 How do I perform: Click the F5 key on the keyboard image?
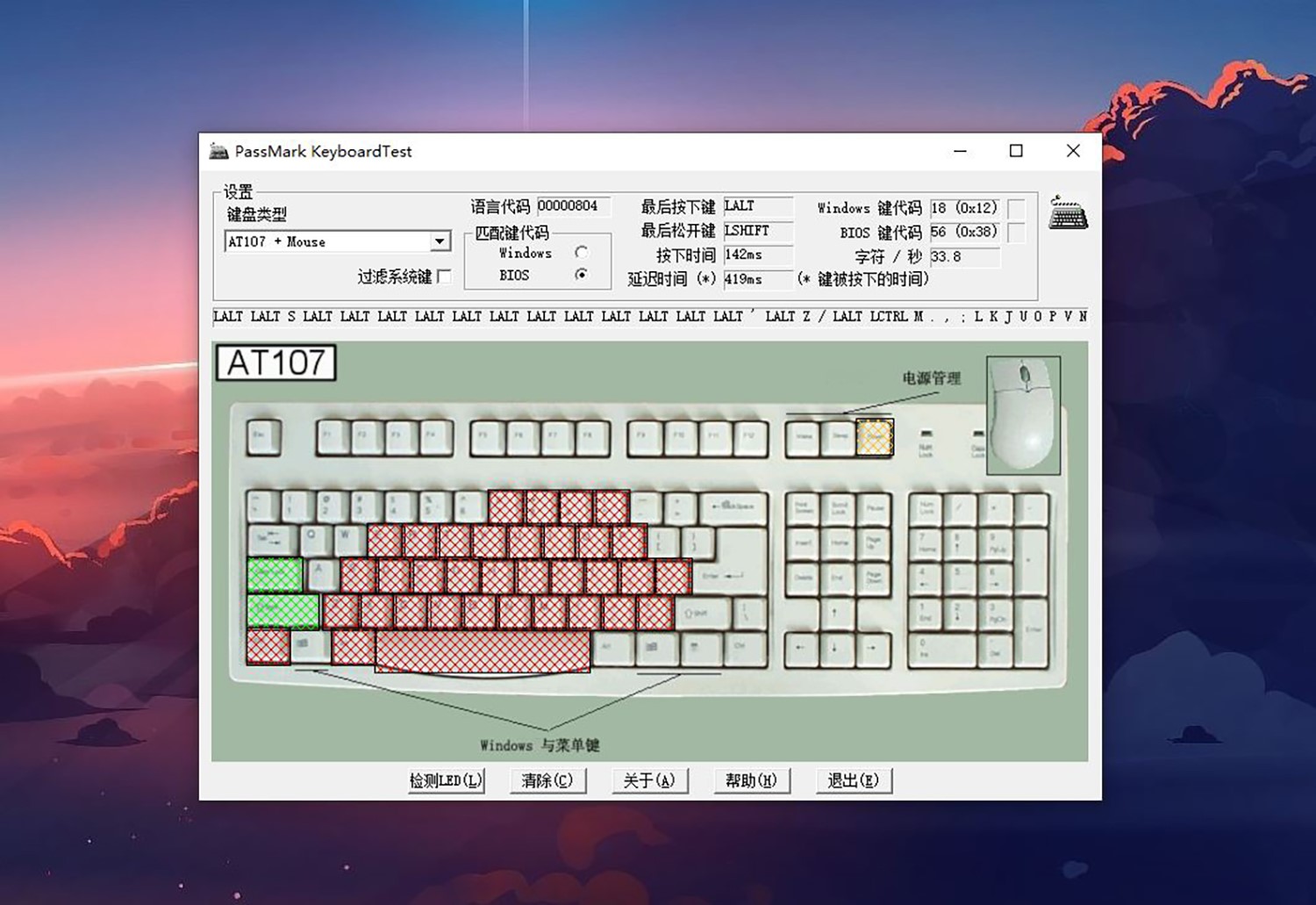click(488, 437)
